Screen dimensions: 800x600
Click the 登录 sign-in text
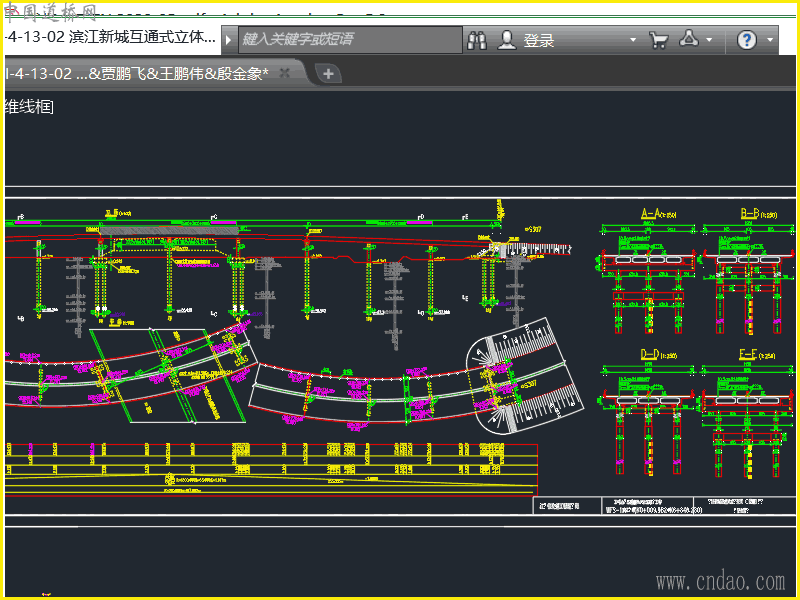click(539, 40)
